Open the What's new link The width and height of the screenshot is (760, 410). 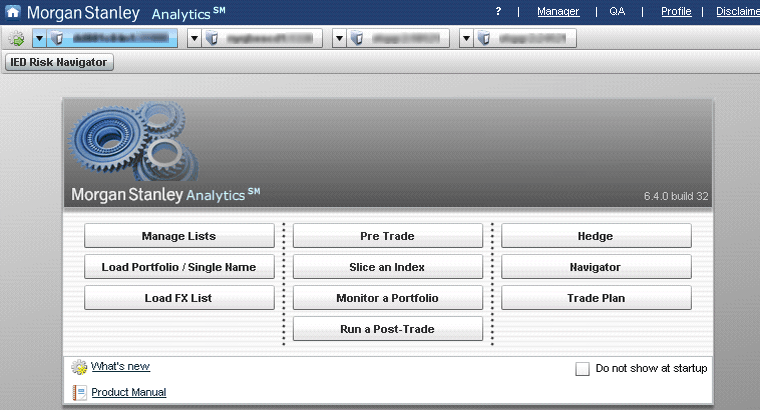(x=120, y=366)
